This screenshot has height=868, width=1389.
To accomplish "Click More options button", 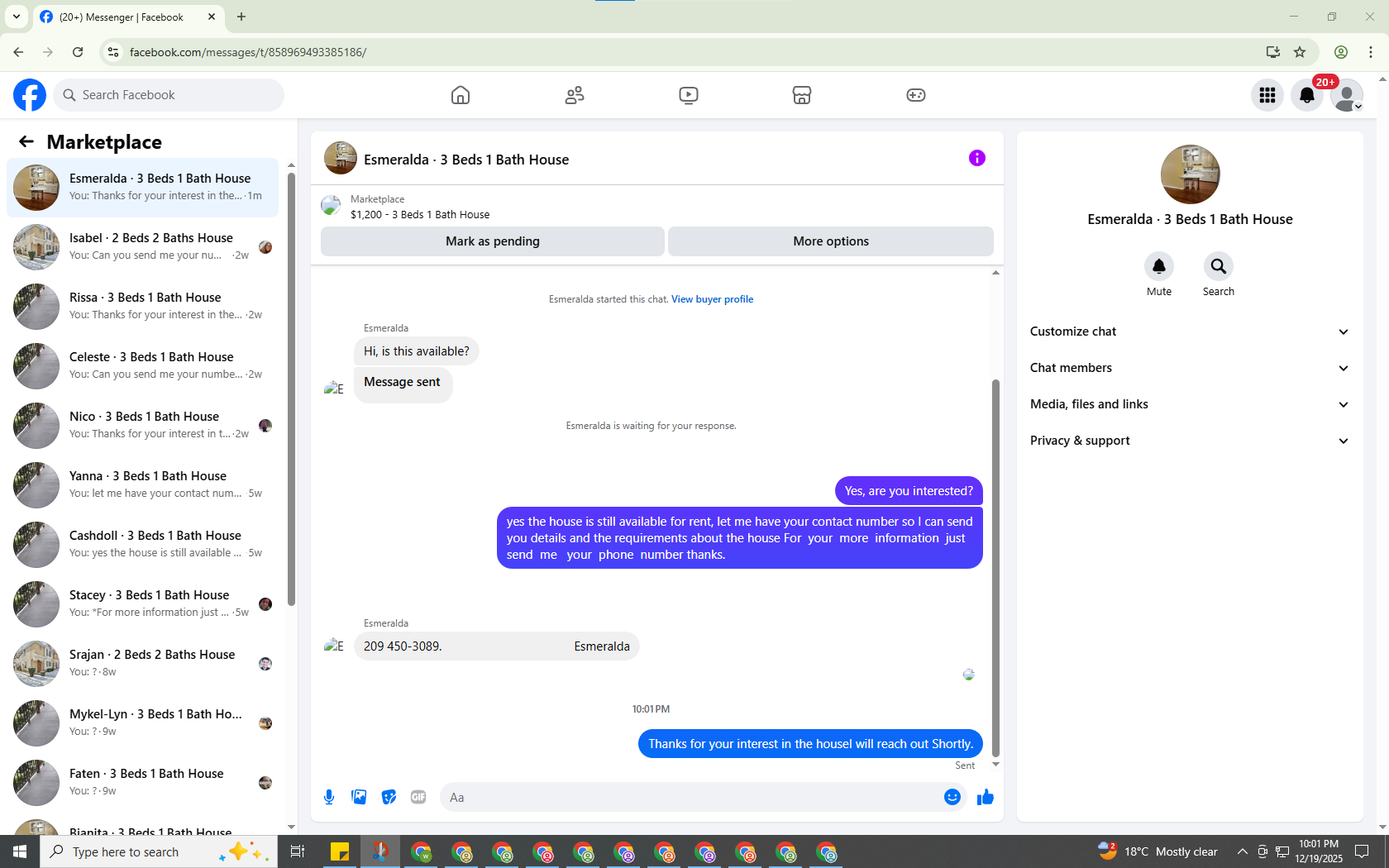I will pos(831,241).
